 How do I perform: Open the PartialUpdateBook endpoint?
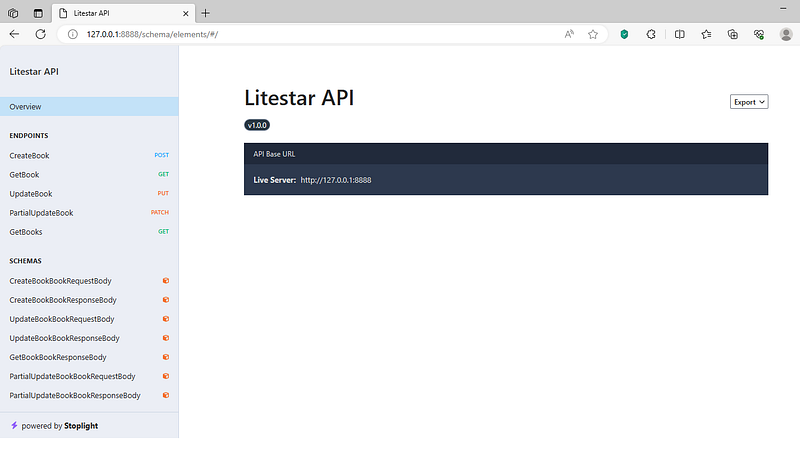[89, 213]
